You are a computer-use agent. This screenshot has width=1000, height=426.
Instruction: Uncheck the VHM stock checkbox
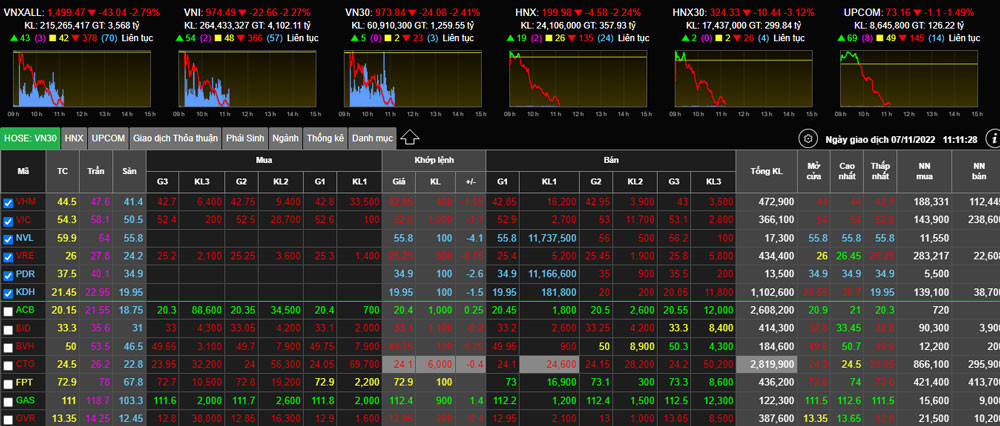[x=8, y=202]
